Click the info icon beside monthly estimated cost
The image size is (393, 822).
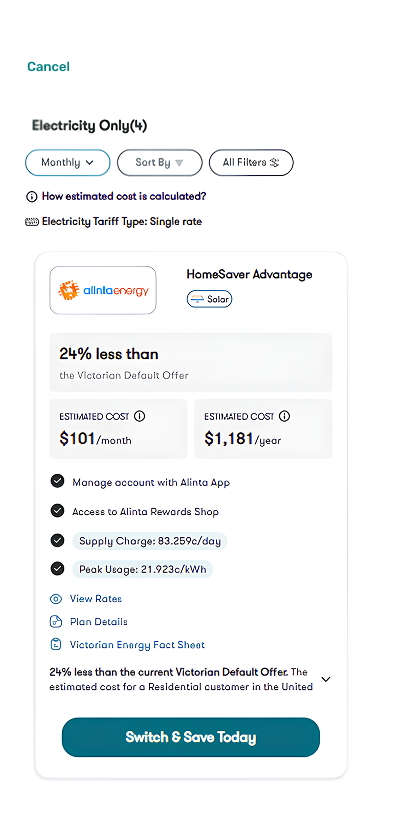coord(139,416)
